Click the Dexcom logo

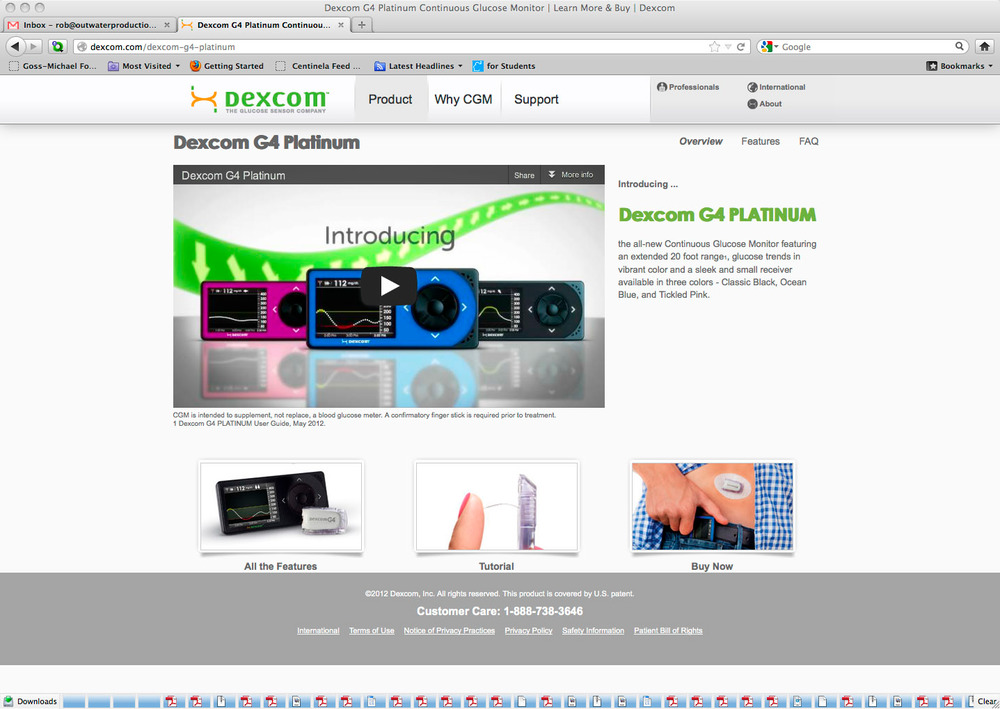260,99
